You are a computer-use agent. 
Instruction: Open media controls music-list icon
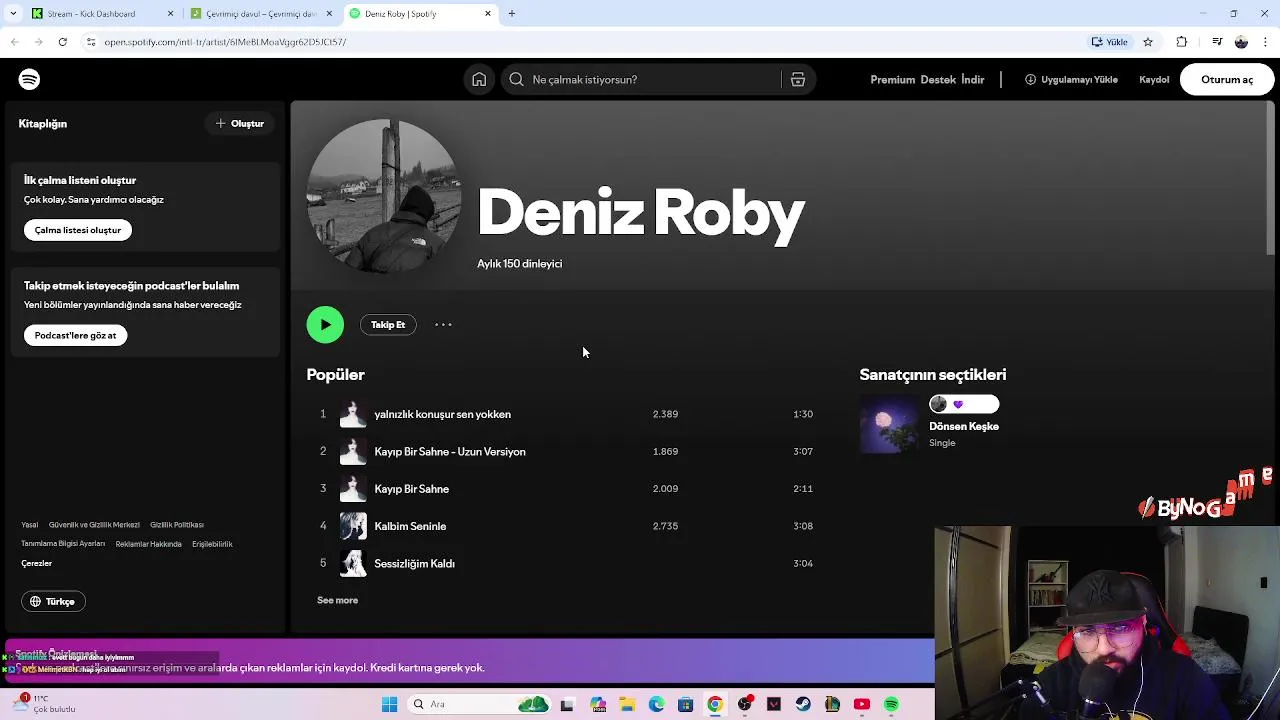click(1217, 42)
